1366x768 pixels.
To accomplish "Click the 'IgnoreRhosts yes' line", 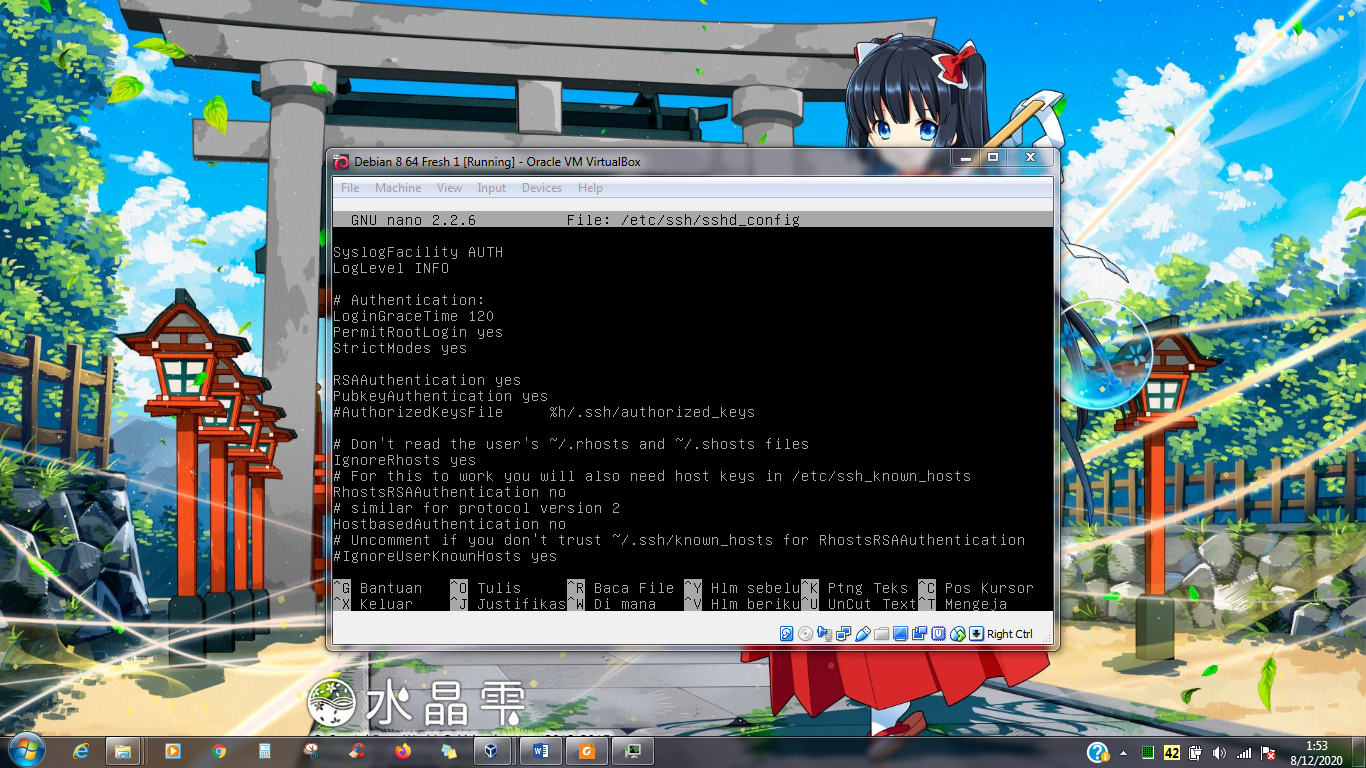I will (404, 460).
